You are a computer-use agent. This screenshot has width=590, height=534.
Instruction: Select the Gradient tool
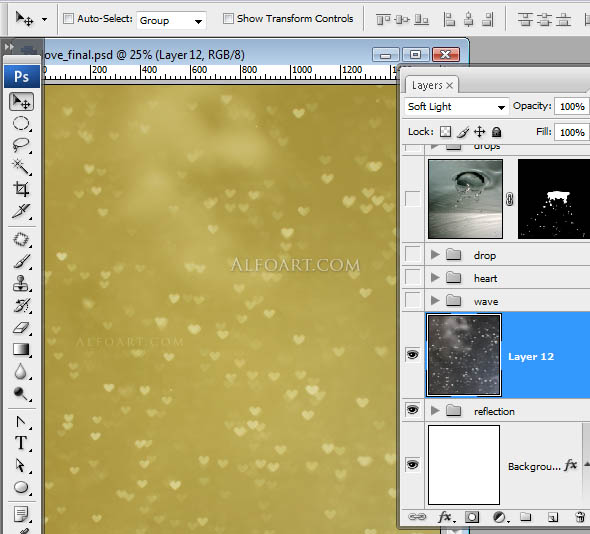(21, 350)
